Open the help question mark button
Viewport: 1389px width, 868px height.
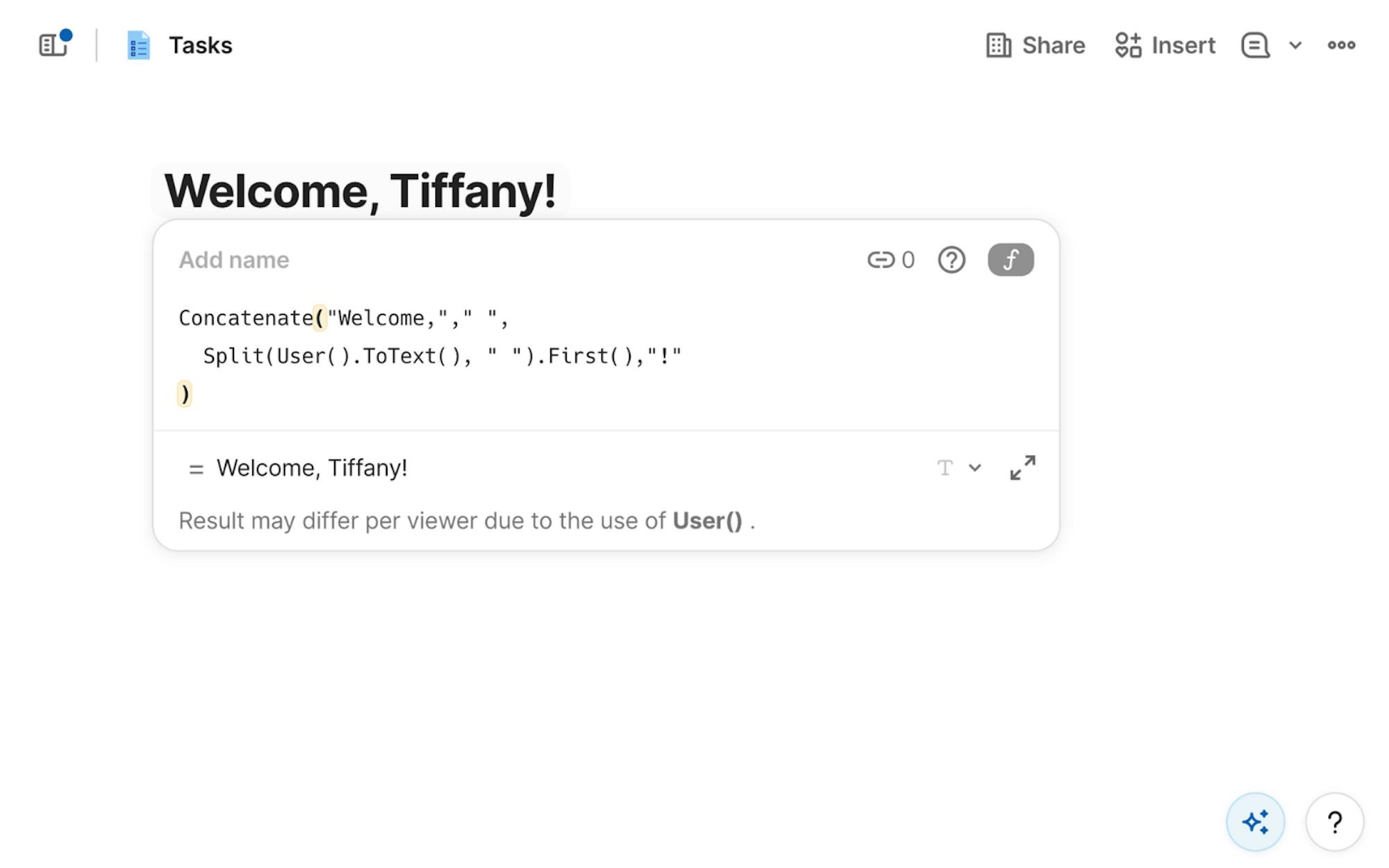pyautogui.click(x=1333, y=821)
